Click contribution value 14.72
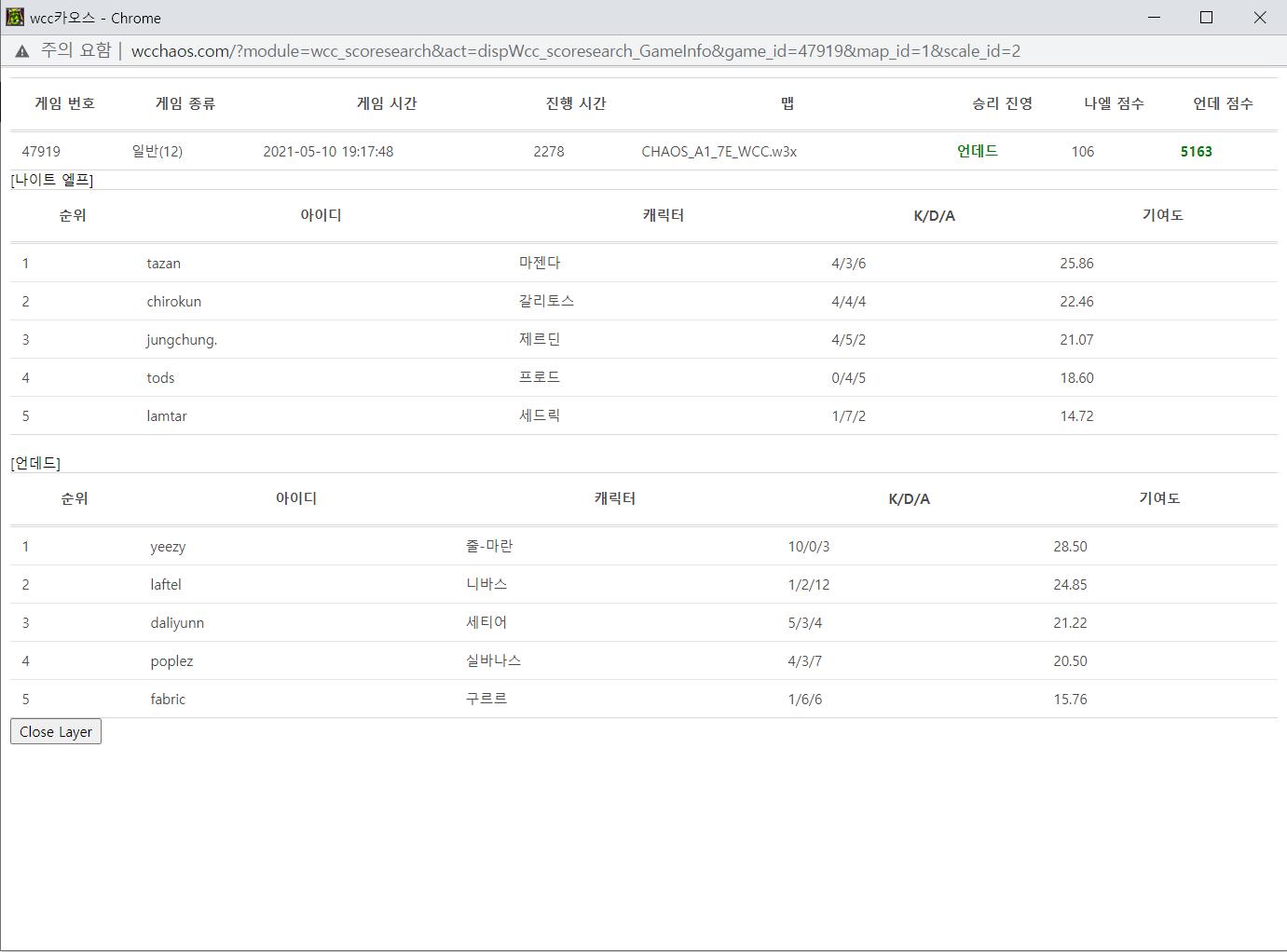The height and width of the screenshot is (952, 1287). coord(1077,415)
